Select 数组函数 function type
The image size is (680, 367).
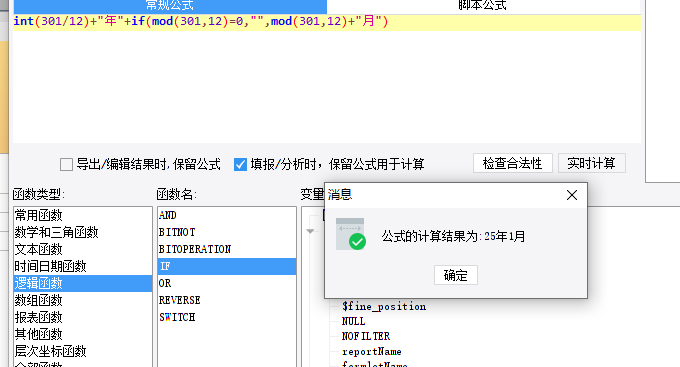[x=83, y=300]
